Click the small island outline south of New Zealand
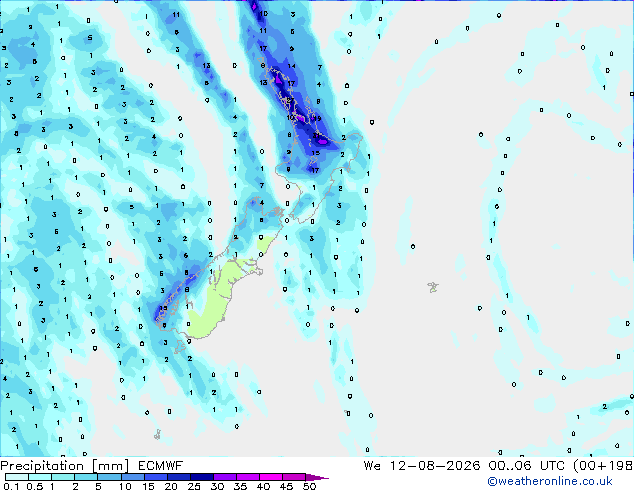 click(x=157, y=435)
